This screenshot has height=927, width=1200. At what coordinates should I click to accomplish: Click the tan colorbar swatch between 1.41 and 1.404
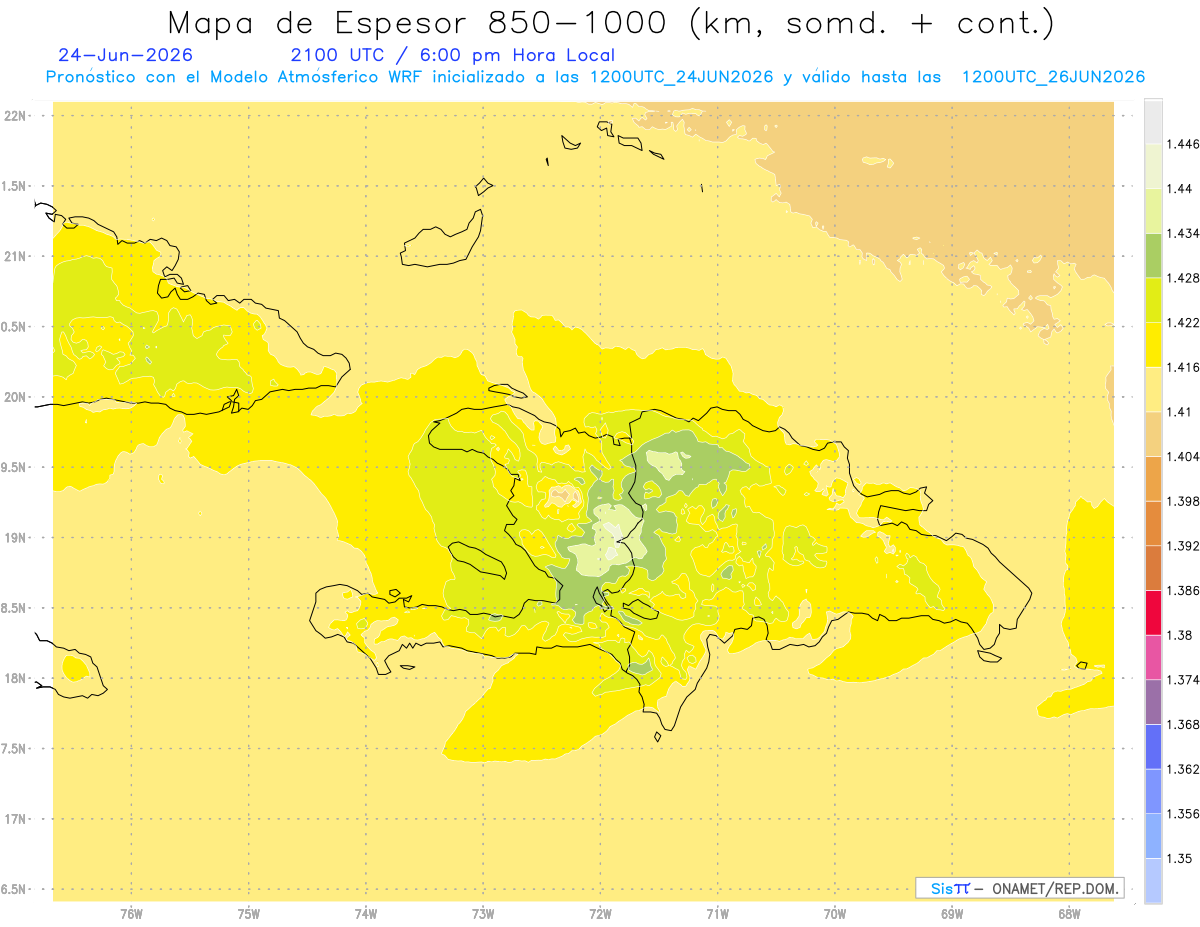[1153, 434]
